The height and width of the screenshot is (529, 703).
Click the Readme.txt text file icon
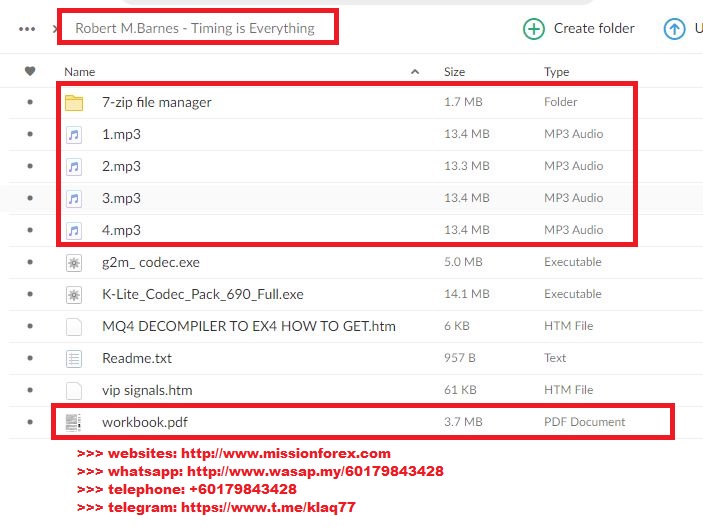point(74,359)
